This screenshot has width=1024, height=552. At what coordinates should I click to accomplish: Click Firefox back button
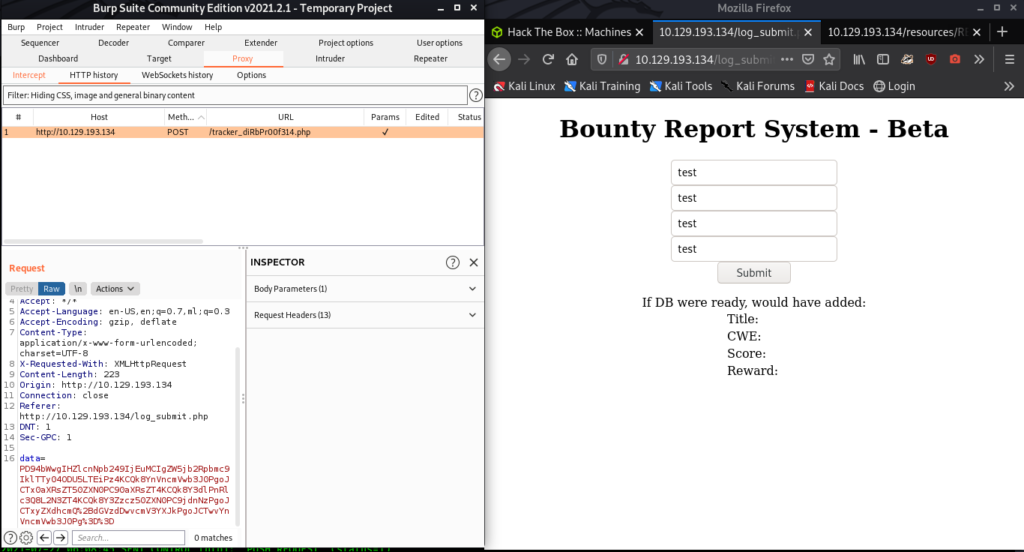500,59
